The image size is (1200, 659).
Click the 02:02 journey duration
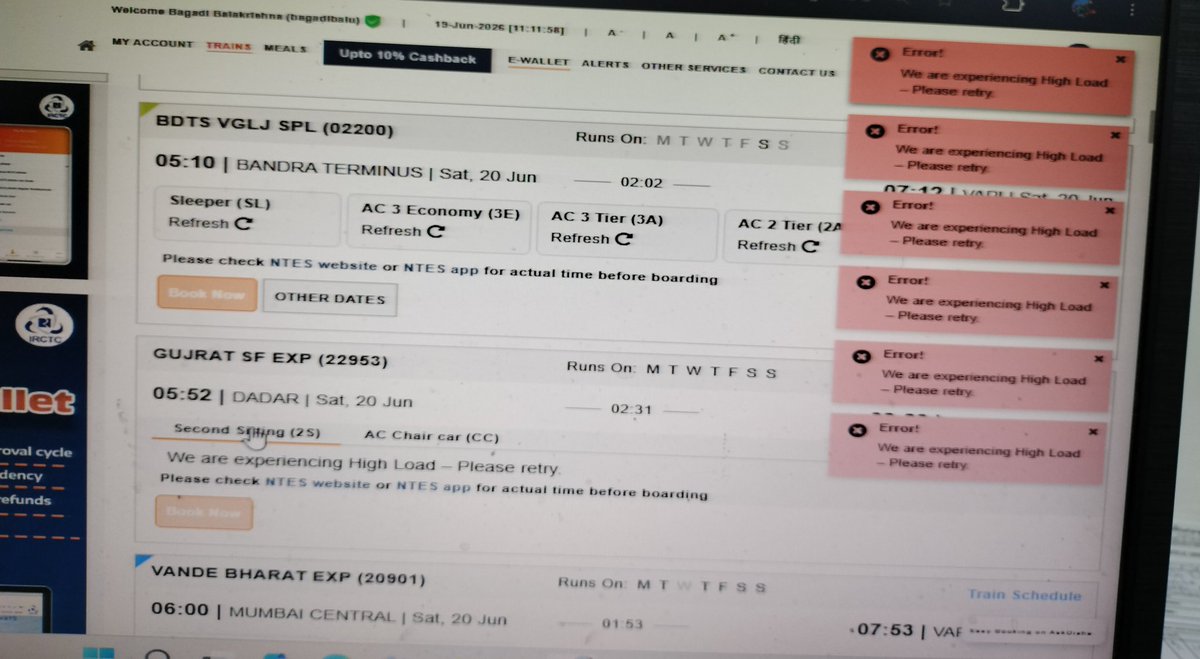pos(641,183)
